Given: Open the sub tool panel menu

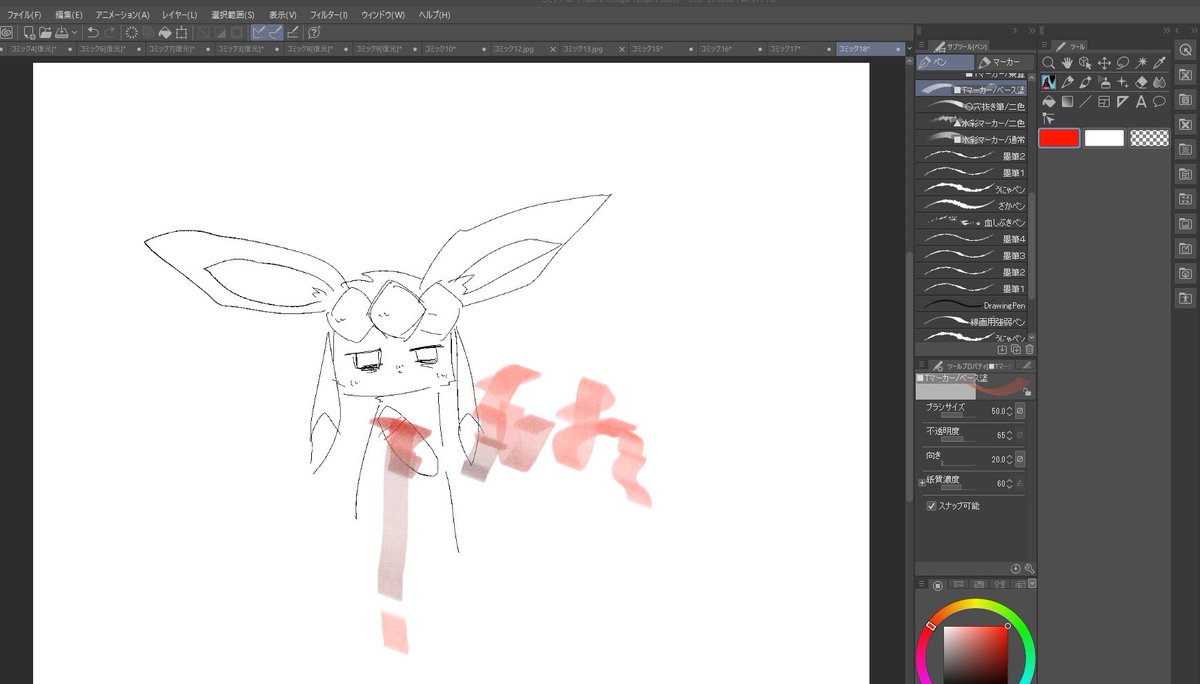Looking at the screenshot, I should pyautogui.click(x=921, y=45).
